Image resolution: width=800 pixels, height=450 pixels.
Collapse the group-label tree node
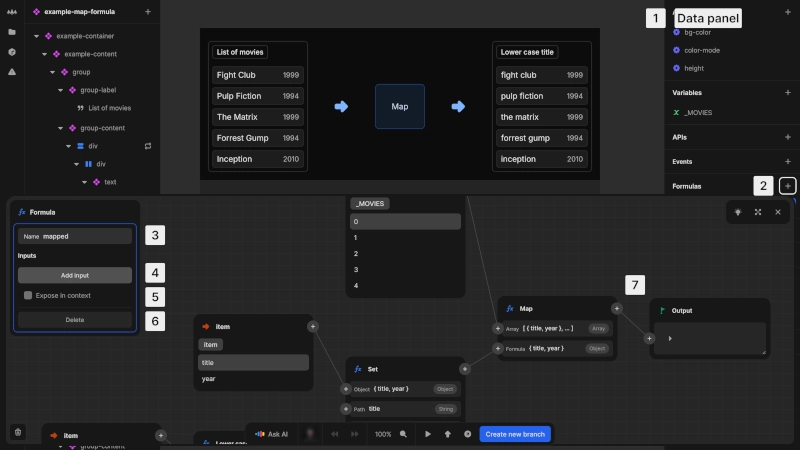(61, 90)
